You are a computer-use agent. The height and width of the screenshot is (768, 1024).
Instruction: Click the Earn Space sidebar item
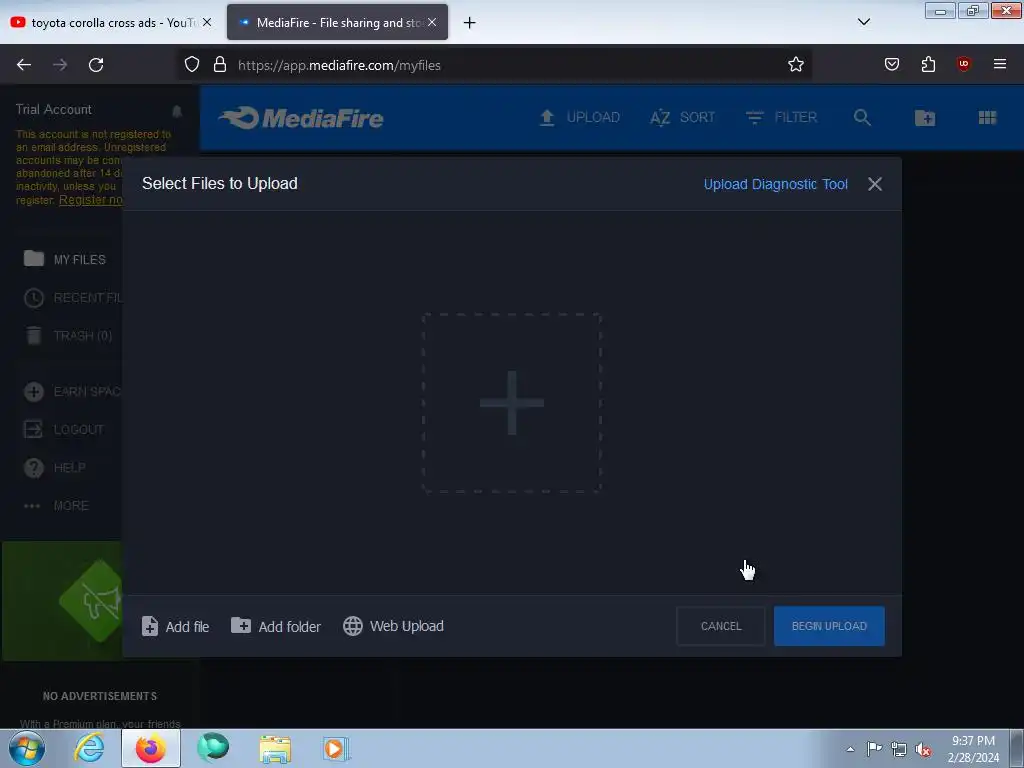click(x=72, y=392)
